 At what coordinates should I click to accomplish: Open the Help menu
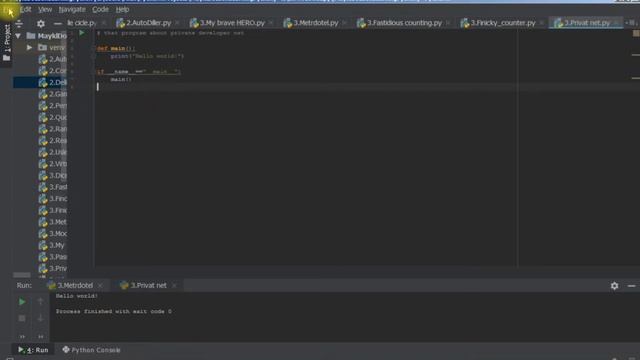(x=122, y=9)
